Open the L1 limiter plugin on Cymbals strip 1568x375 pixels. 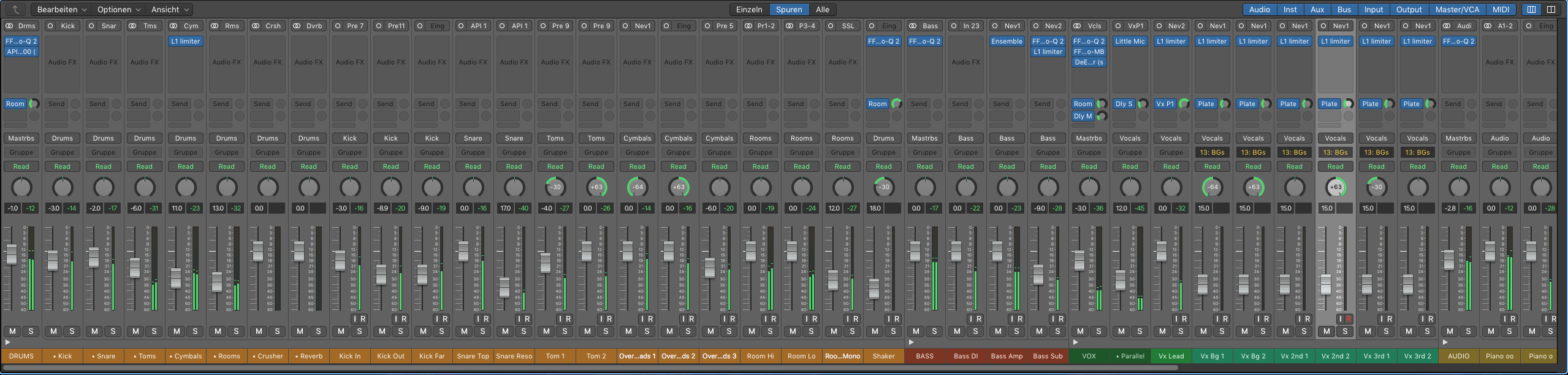click(x=186, y=41)
